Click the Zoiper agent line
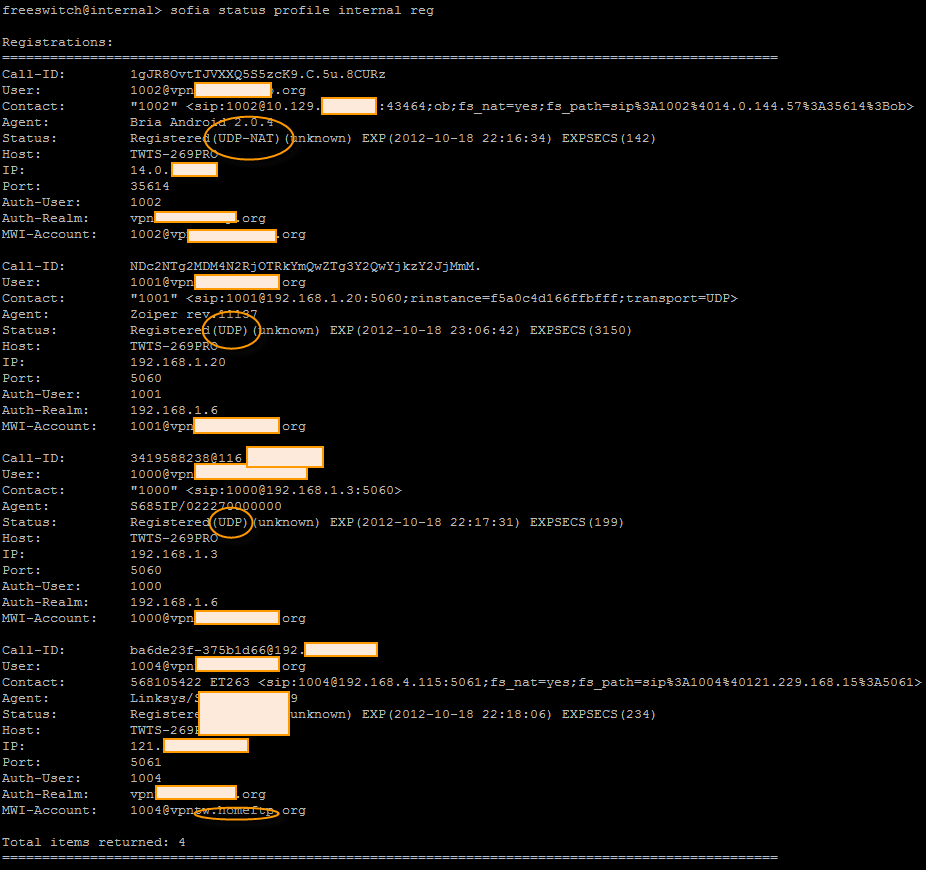The height and width of the screenshot is (870, 926). (x=193, y=314)
